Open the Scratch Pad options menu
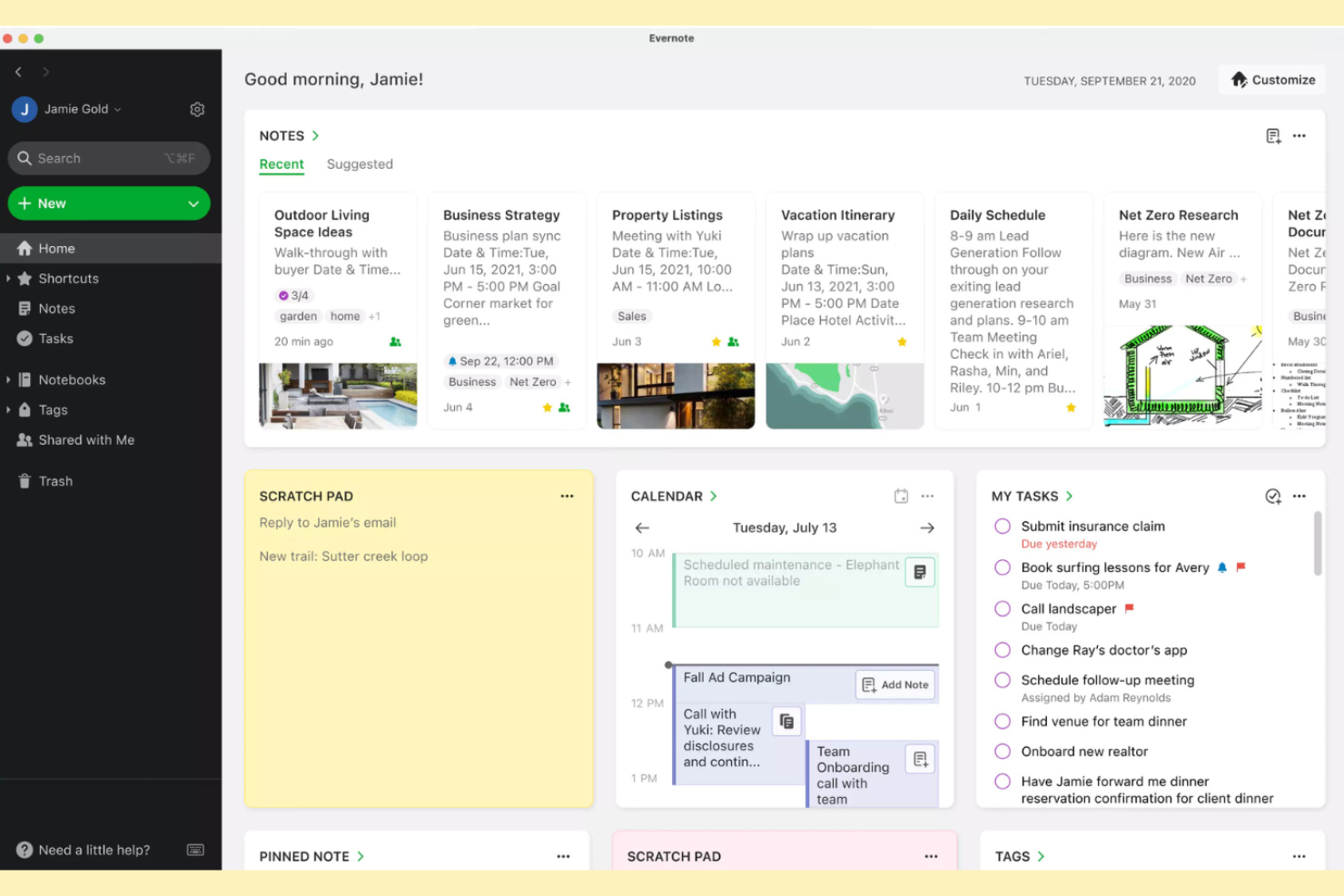This screenshot has width=1344, height=896. tap(567, 496)
